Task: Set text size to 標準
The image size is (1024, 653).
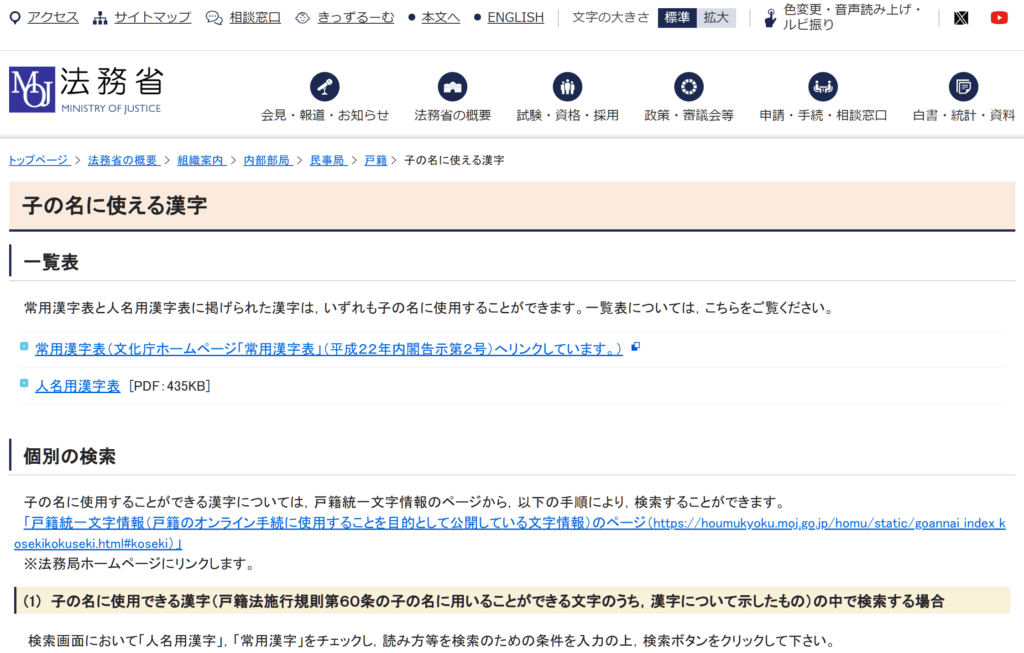Action: click(x=676, y=17)
